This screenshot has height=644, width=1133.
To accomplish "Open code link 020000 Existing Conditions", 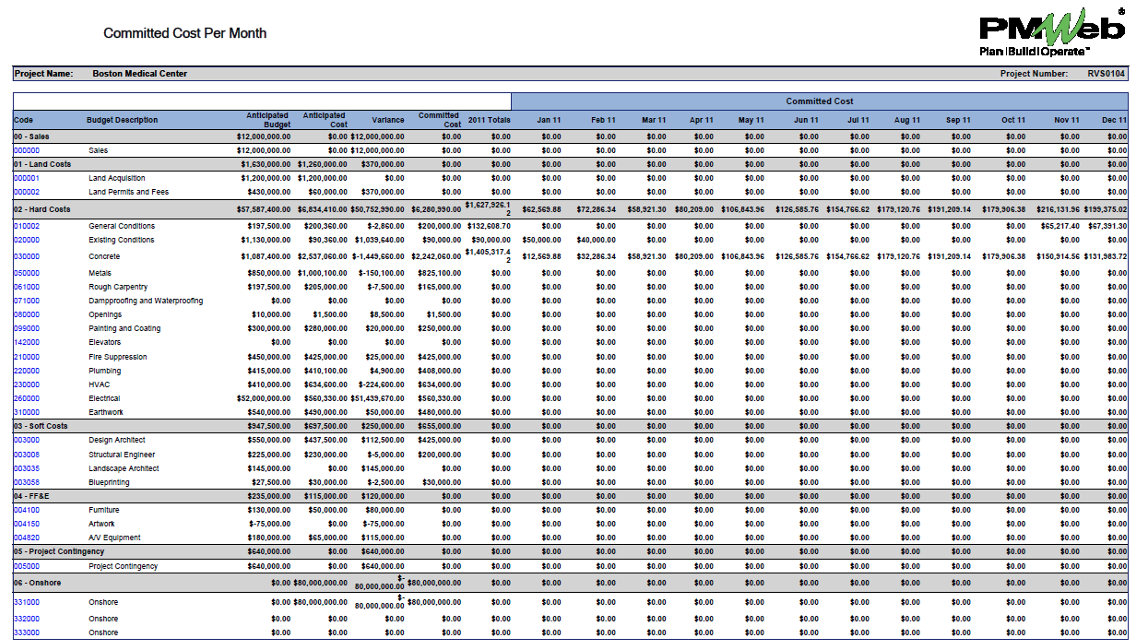I will tap(27, 240).
